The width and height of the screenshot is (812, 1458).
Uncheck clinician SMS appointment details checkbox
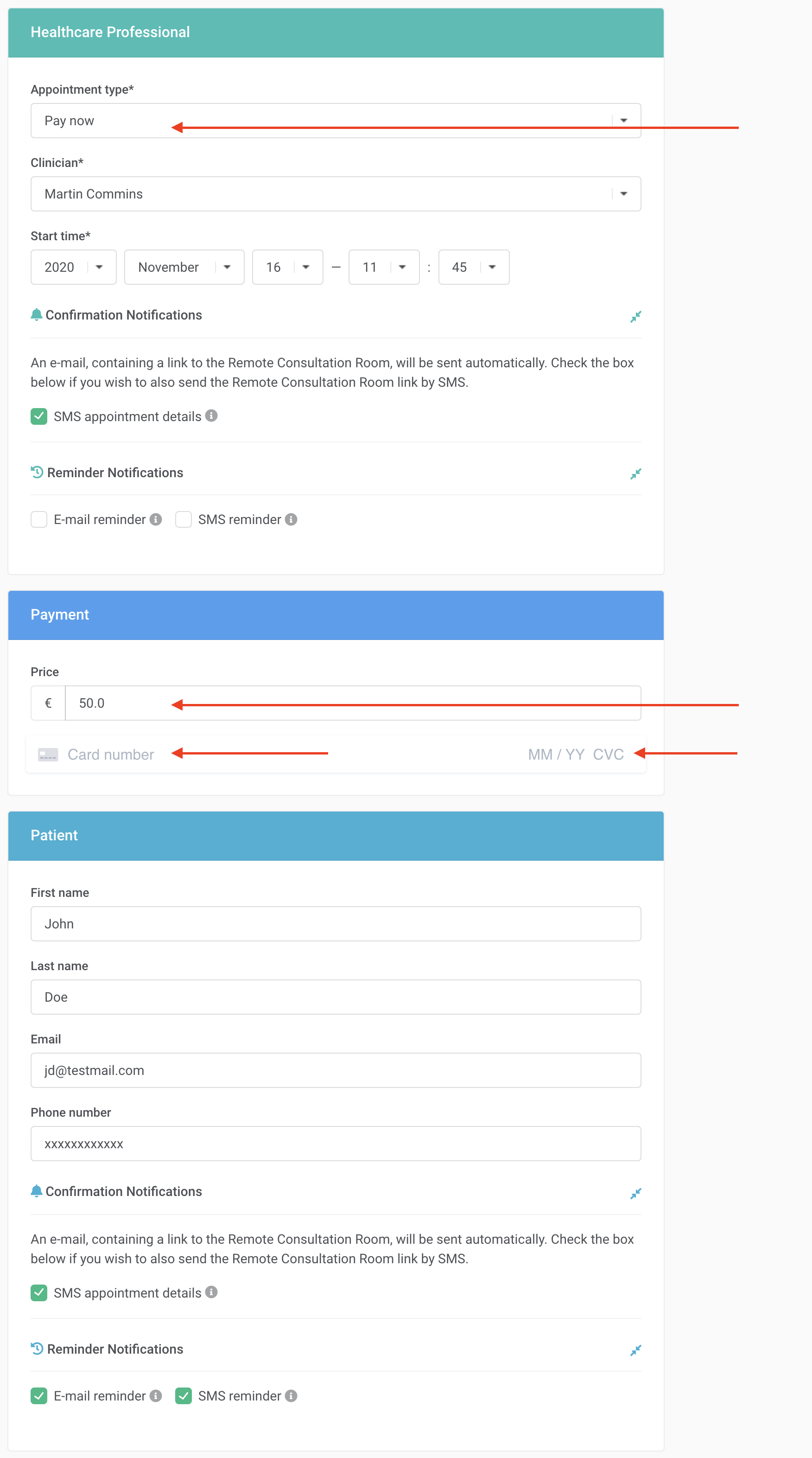point(39,416)
